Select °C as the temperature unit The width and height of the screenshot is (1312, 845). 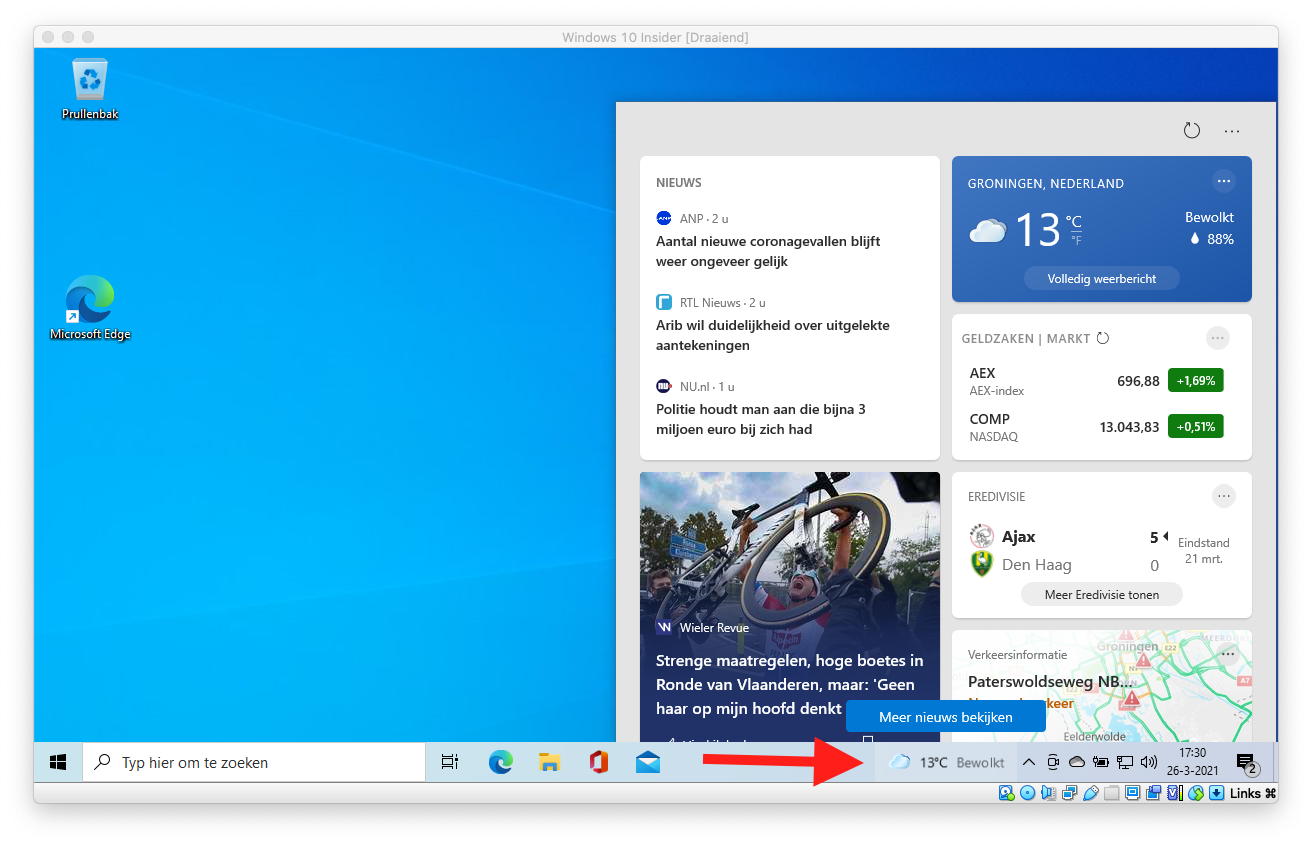click(1073, 221)
